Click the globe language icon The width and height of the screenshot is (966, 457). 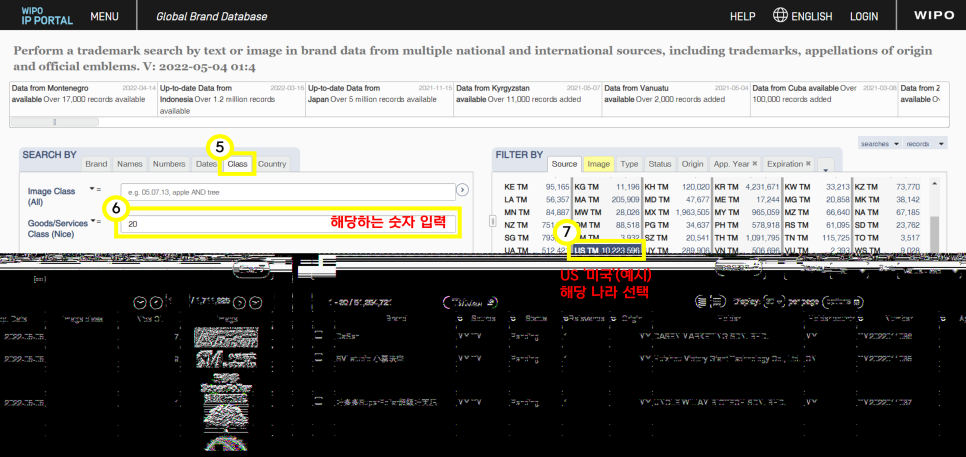pyautogui.click(x=781, y=15)
